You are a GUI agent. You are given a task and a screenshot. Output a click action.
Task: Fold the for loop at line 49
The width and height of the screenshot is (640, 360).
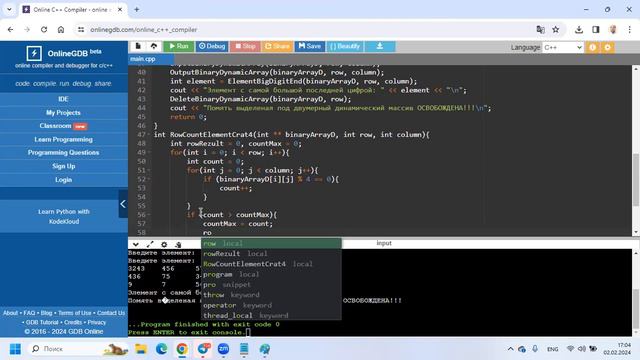(149, 153)
